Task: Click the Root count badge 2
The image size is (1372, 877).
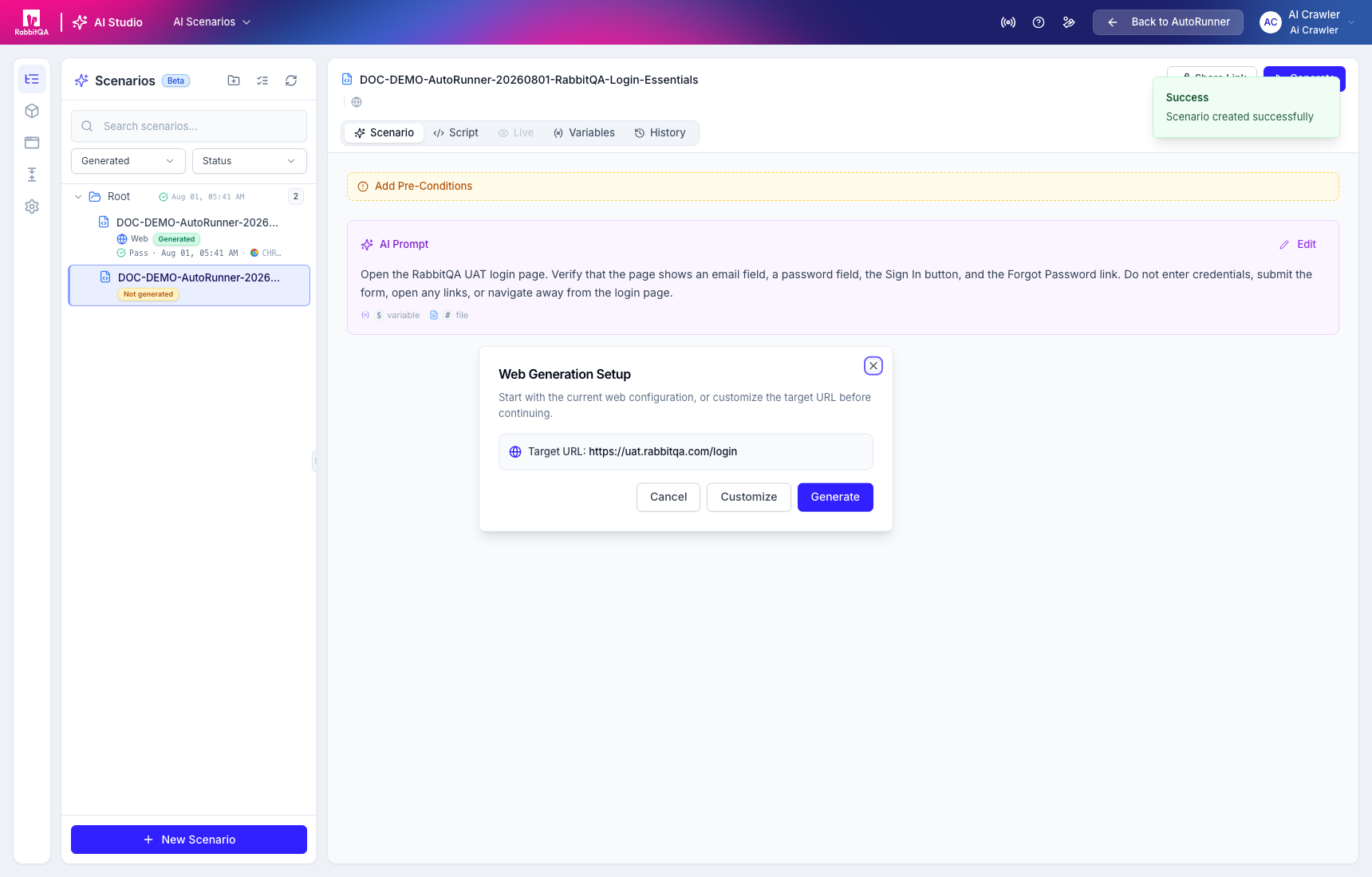Action: tap(296, 197)
